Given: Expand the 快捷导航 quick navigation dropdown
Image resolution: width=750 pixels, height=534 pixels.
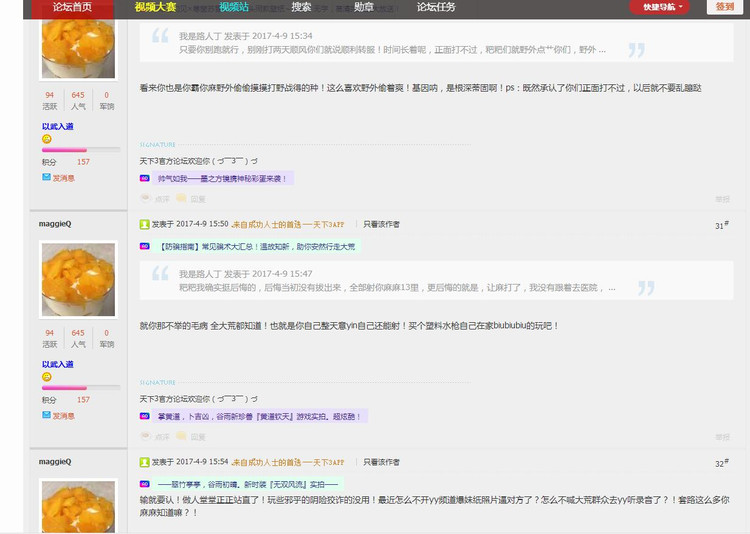Looking at the screenshot, I should (x=660, y=7).
